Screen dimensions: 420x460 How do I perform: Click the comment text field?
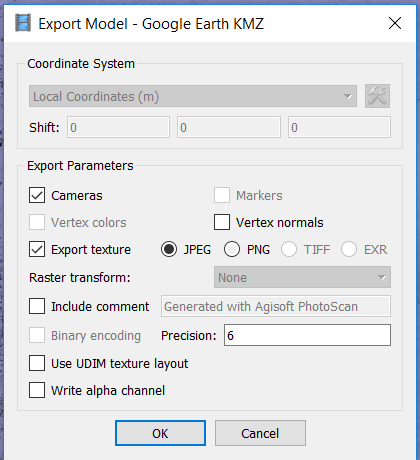pos(276,306)
